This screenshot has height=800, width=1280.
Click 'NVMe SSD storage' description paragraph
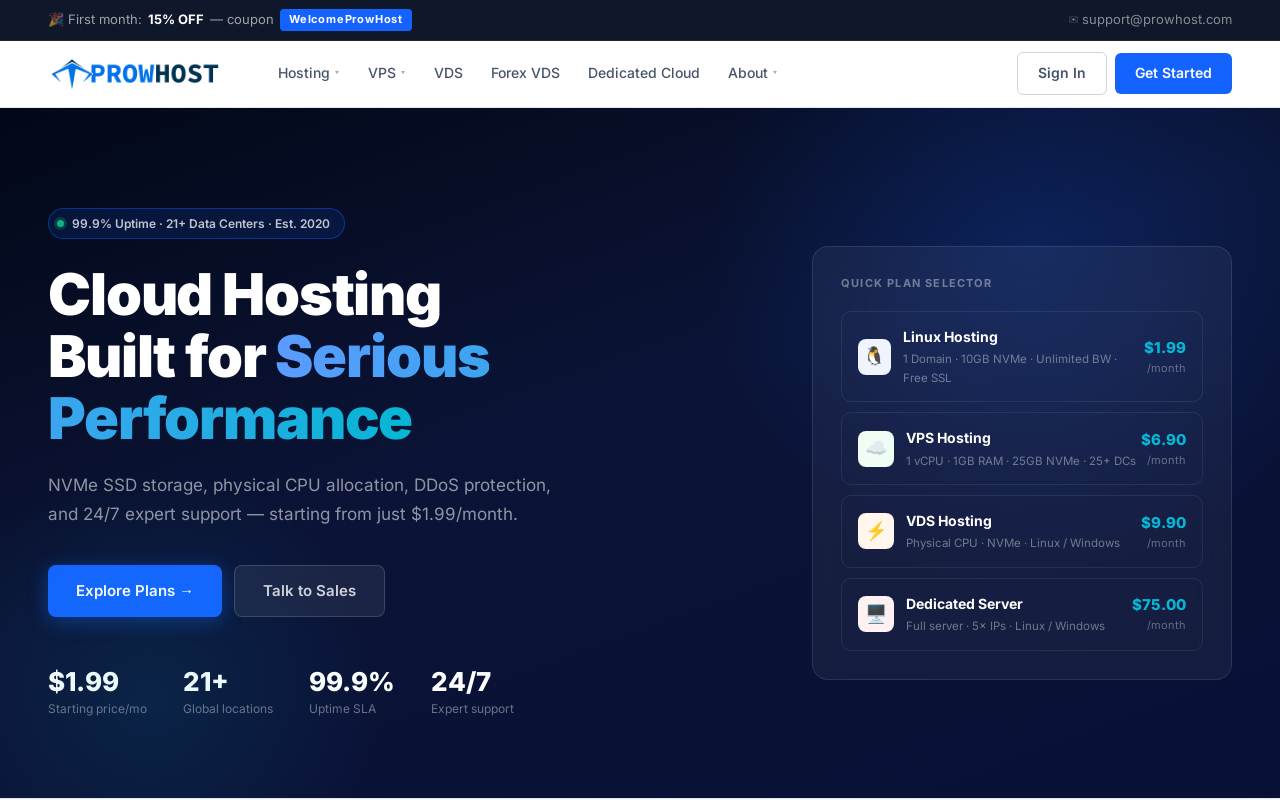click(299, 500)
